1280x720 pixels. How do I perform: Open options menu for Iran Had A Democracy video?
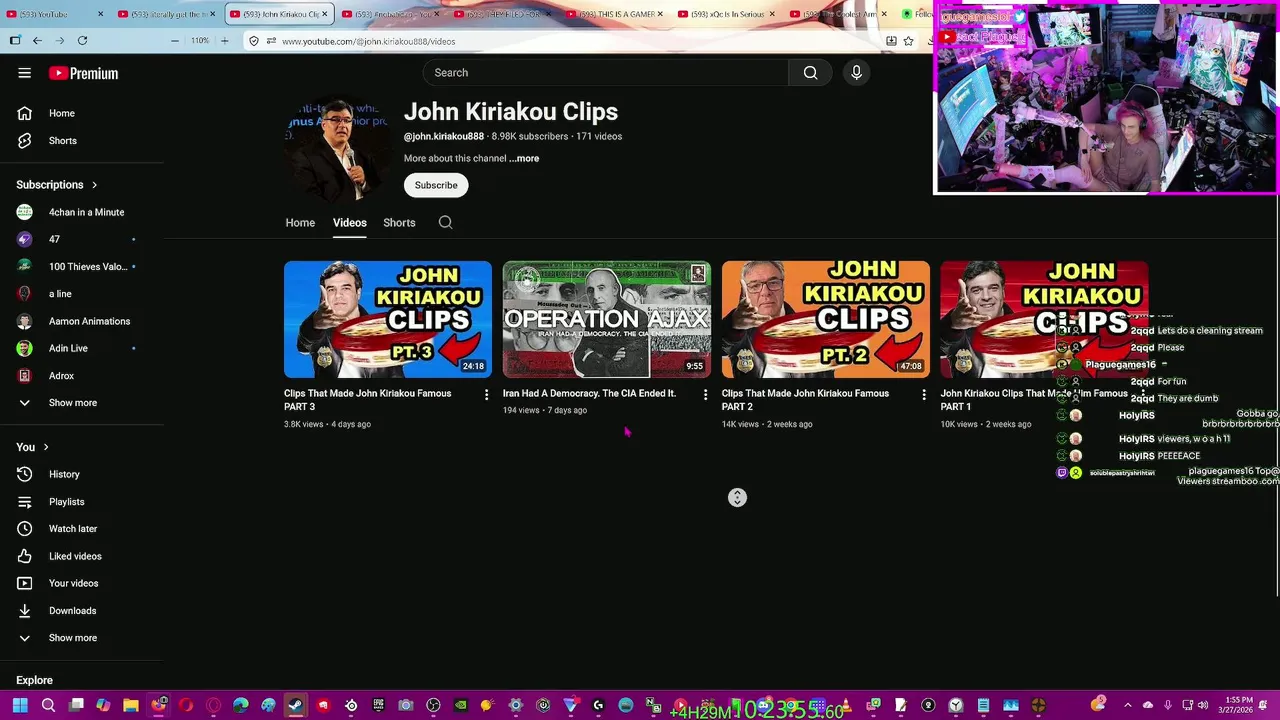coord(706,395)
